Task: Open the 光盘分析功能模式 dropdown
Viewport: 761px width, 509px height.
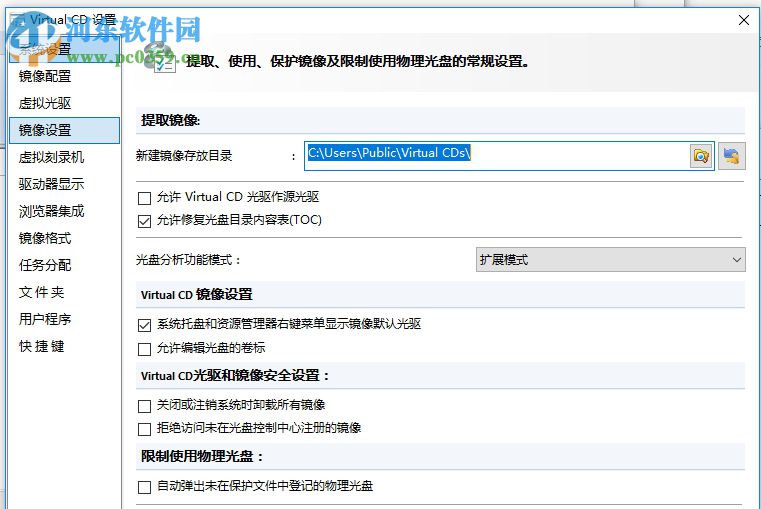Action: point(611,260)
